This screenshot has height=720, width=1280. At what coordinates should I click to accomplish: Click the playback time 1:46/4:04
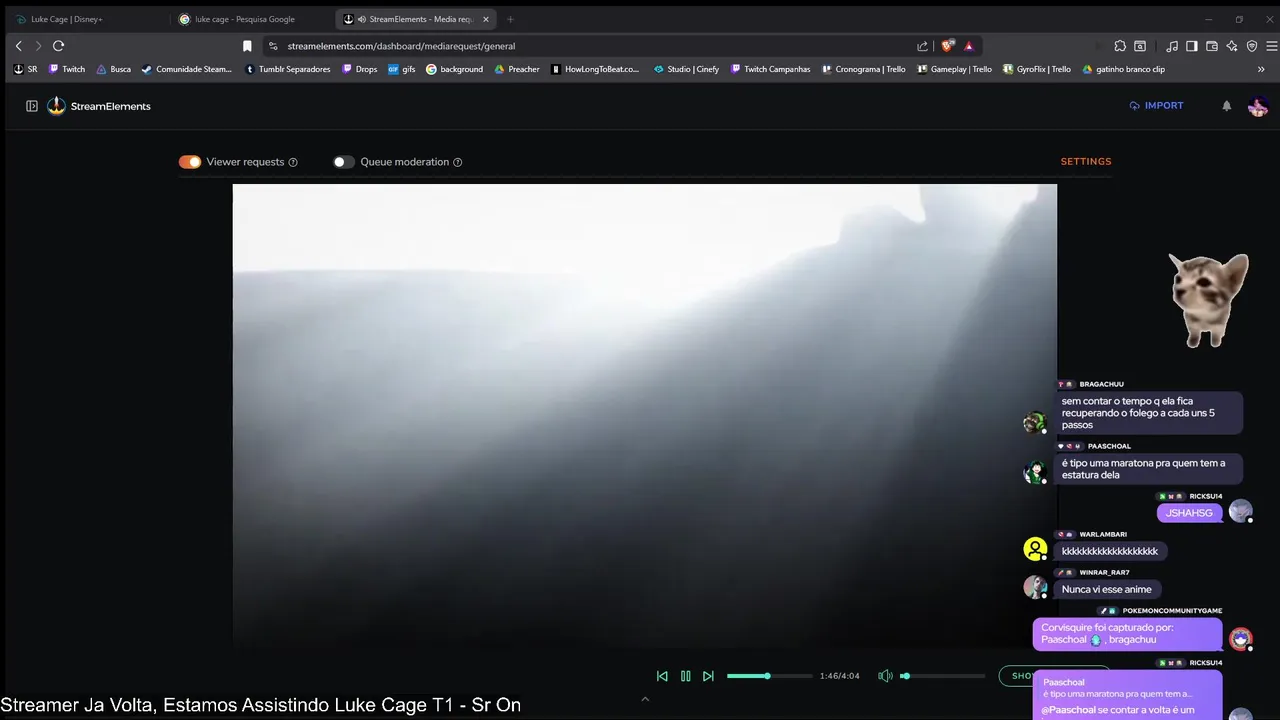839,676
